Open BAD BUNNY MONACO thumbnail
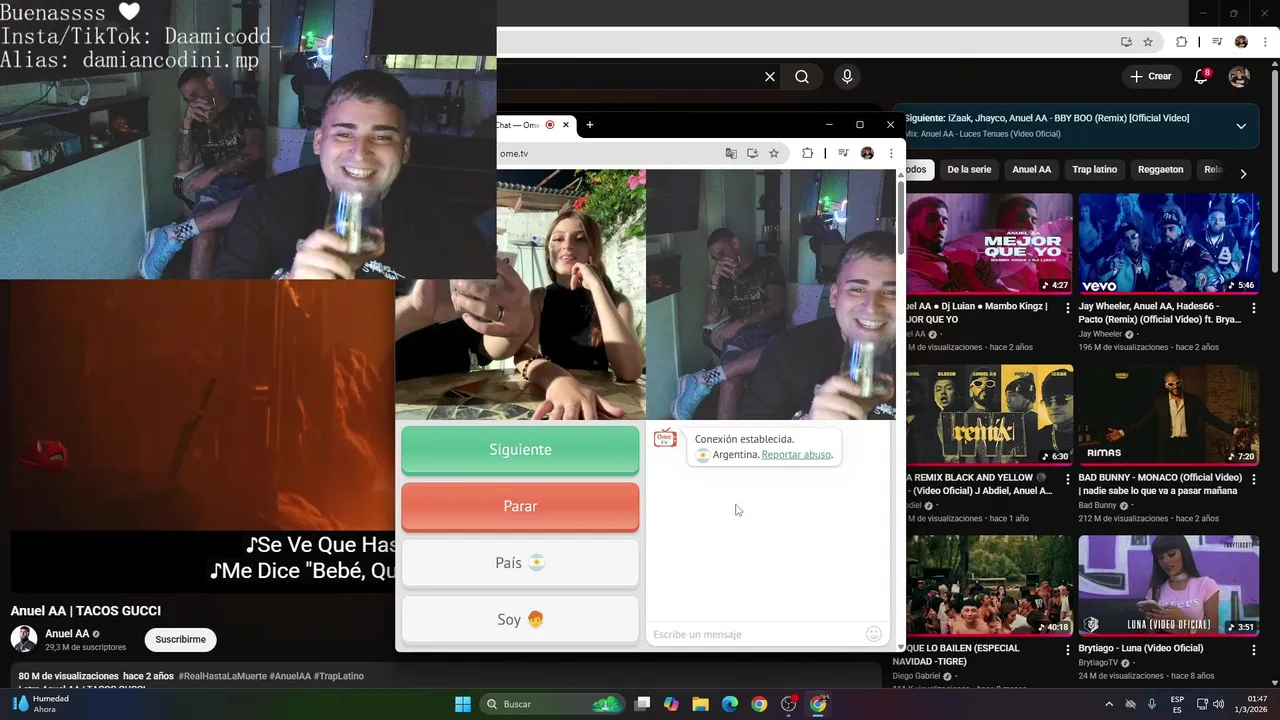The width and height of the screenshot is (1280, 720). pyautogui.click(x=1168, y=415)
